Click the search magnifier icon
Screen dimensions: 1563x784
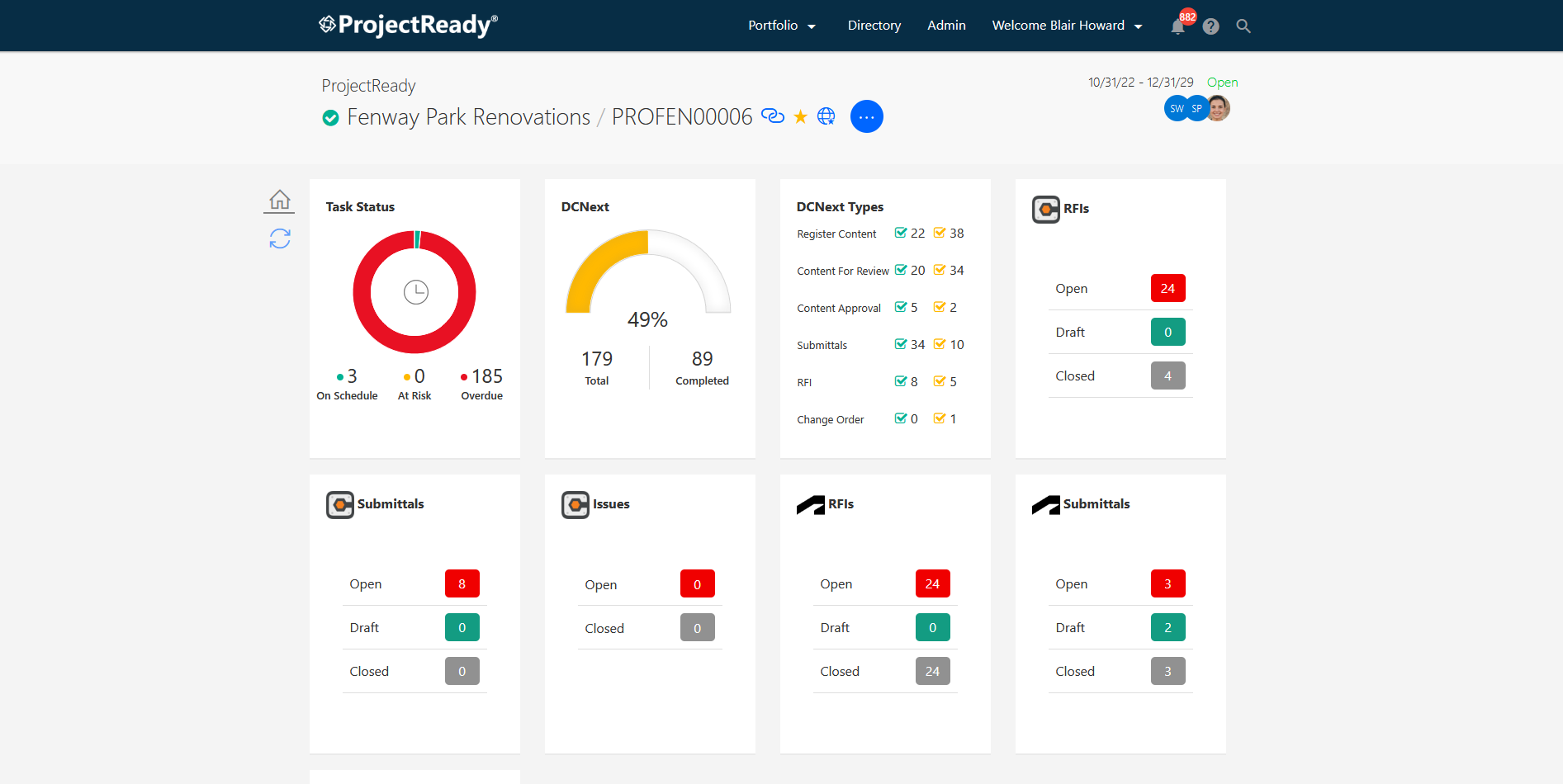coord(1243,26)
